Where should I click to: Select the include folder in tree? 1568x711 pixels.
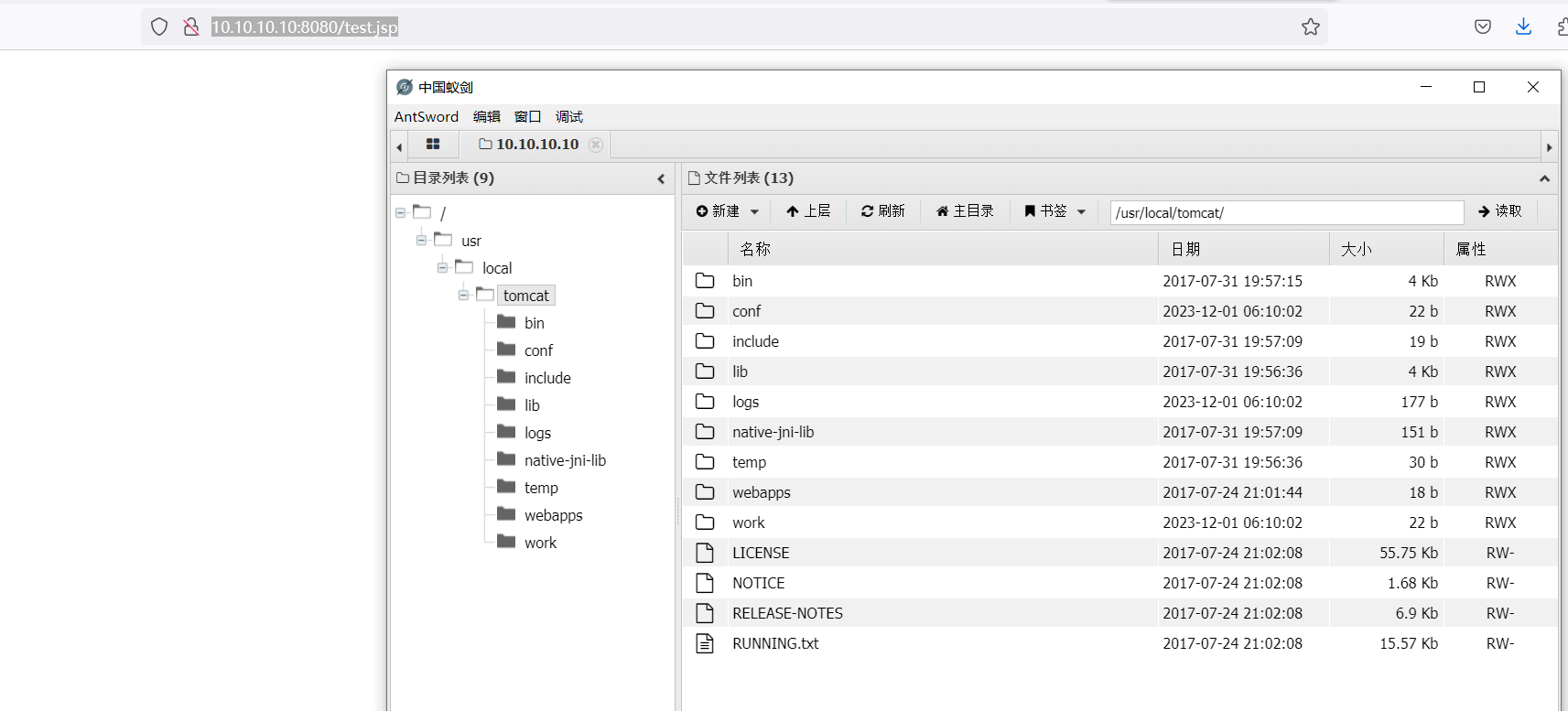(547, 378)
